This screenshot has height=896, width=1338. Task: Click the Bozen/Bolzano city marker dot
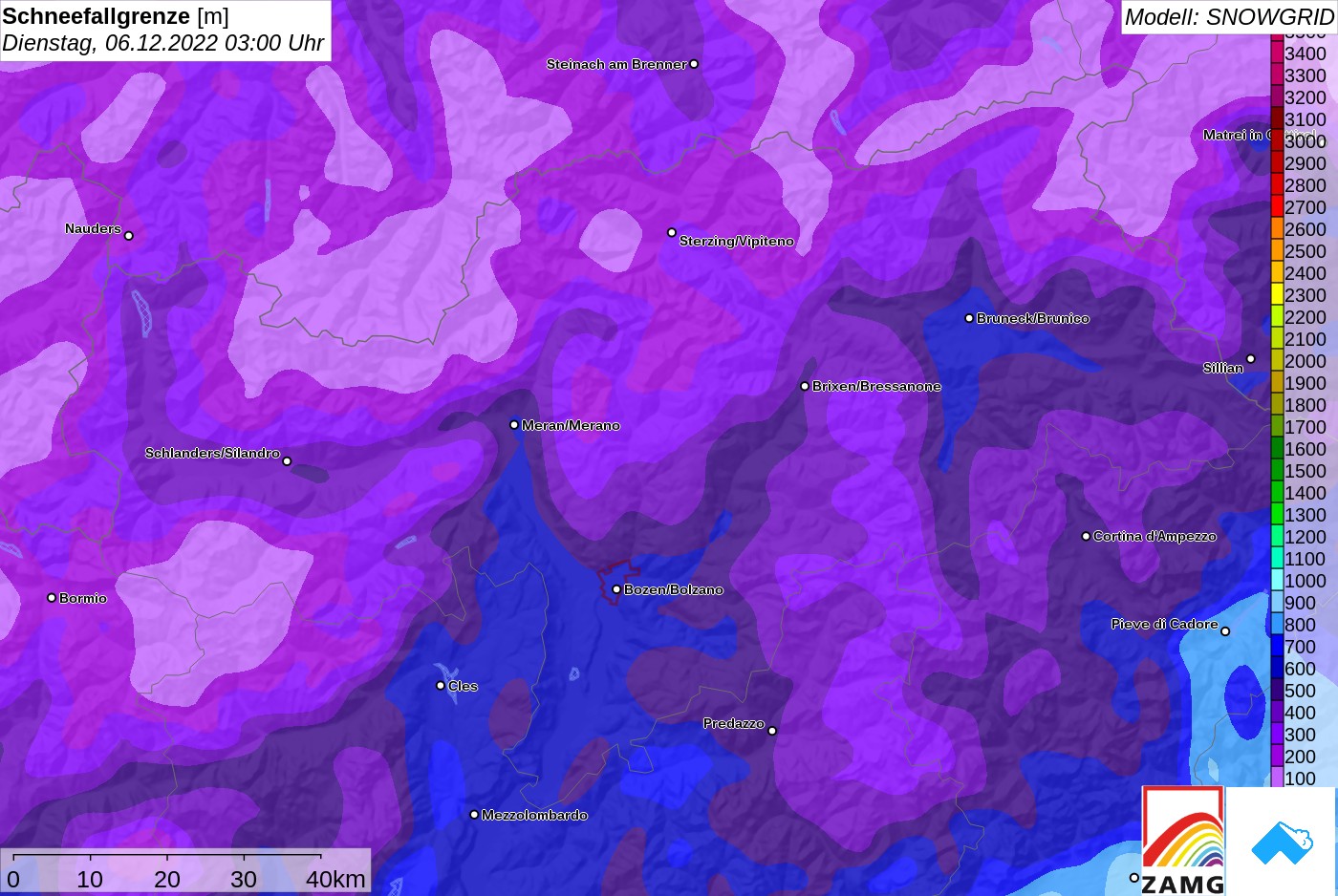616,589
